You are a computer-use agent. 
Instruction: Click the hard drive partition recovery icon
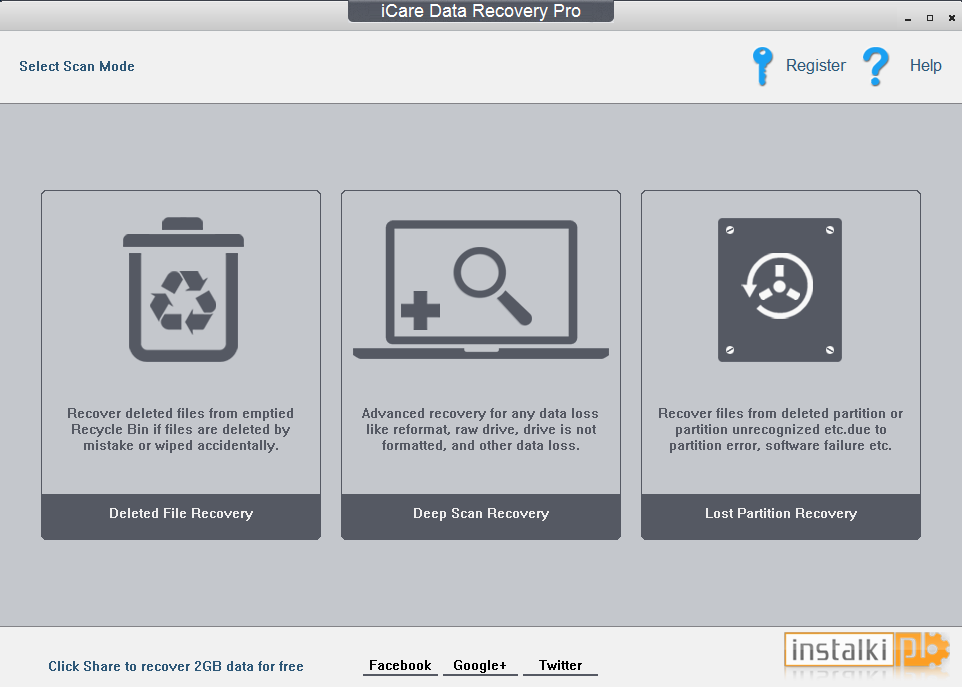pyautogui.click(x=780, y=290)
